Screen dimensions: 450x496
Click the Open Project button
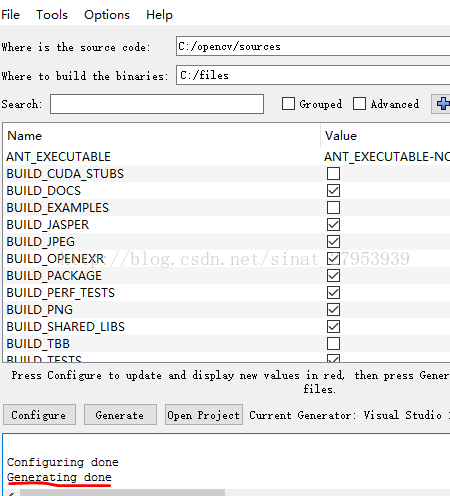[x=204, y=415]
